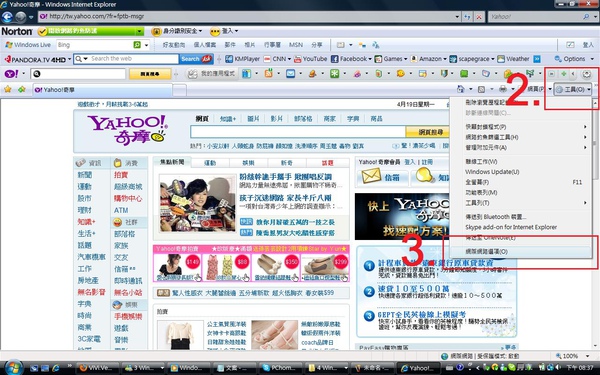Click the Favorites star icon
This screenshot has height=375, width=600.
[x=7, y=89]
